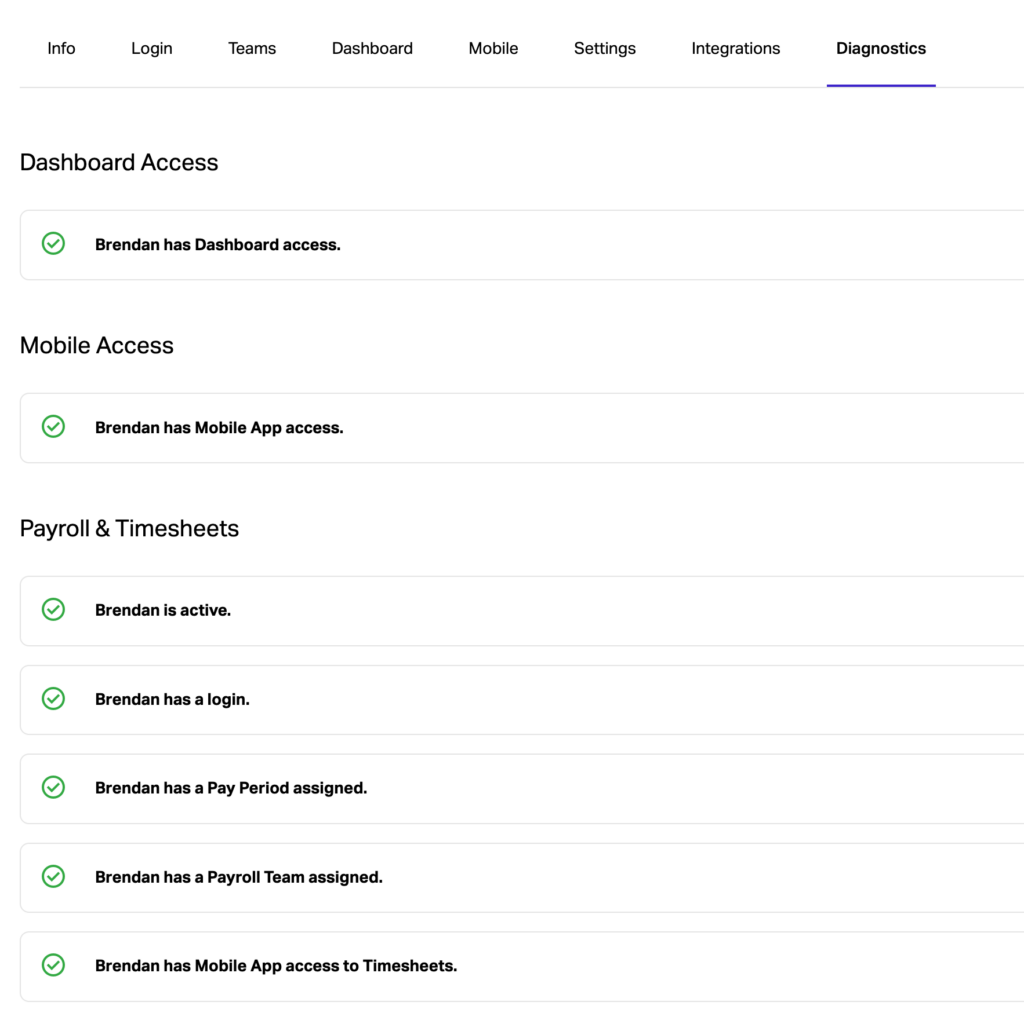Click the green check icon beside Mobile App access
The image size is (1024, 1024).
pos(53,427)
